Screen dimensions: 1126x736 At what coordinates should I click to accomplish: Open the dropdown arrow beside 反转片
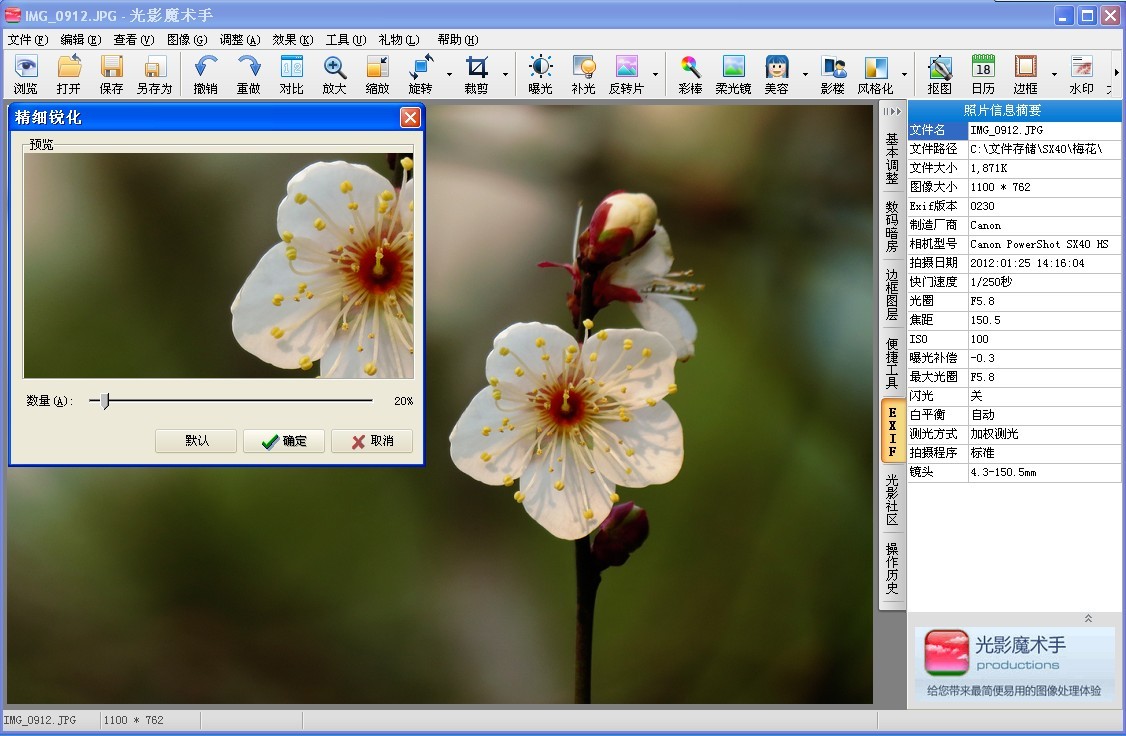[x=656, y=74]
